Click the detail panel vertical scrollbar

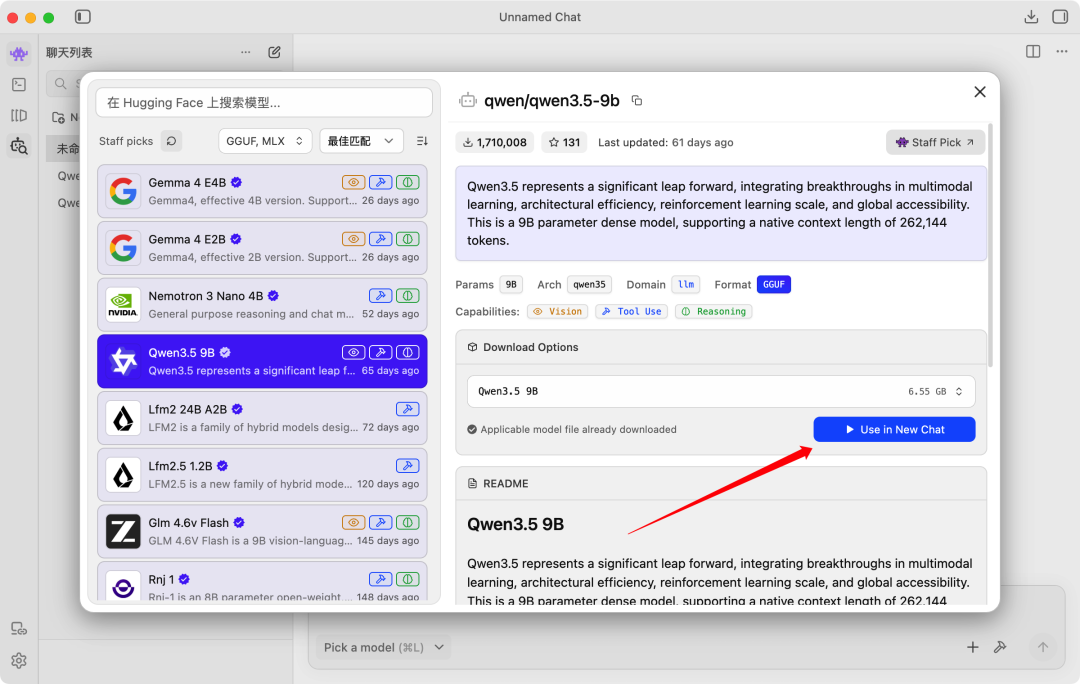(x=990, y=245)
